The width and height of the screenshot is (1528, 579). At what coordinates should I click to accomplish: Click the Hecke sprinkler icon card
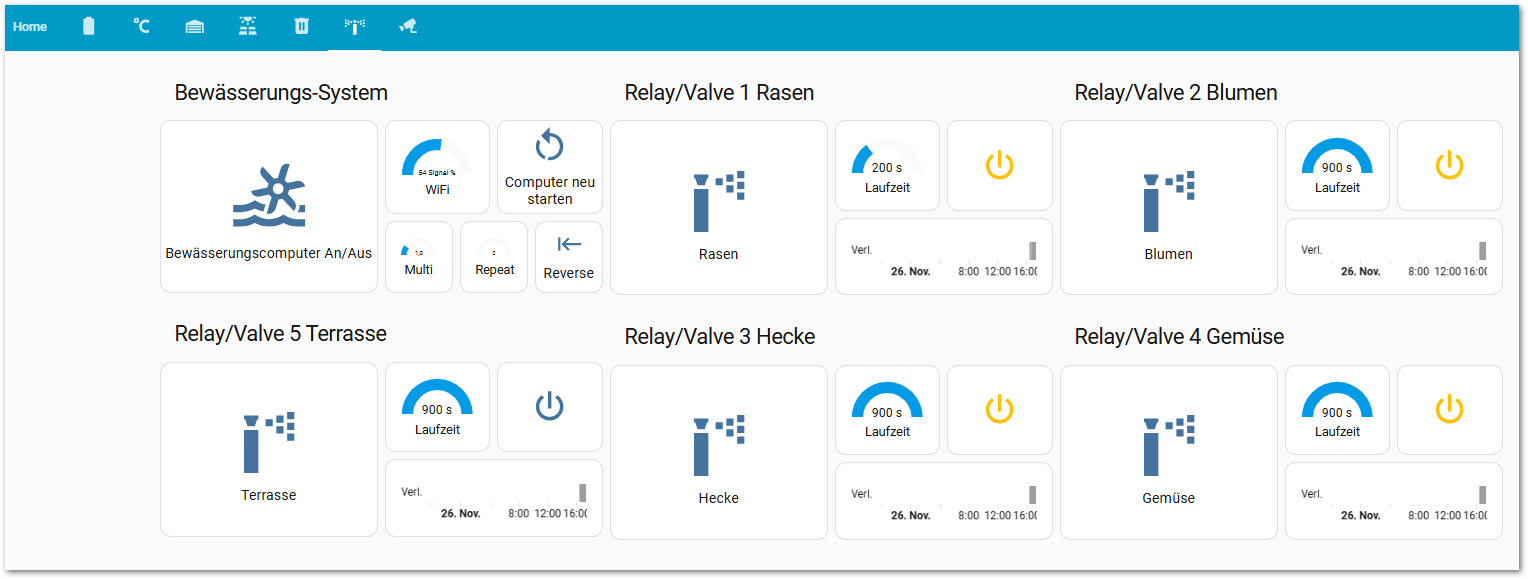pyautogui.click(x=718, y=452)
